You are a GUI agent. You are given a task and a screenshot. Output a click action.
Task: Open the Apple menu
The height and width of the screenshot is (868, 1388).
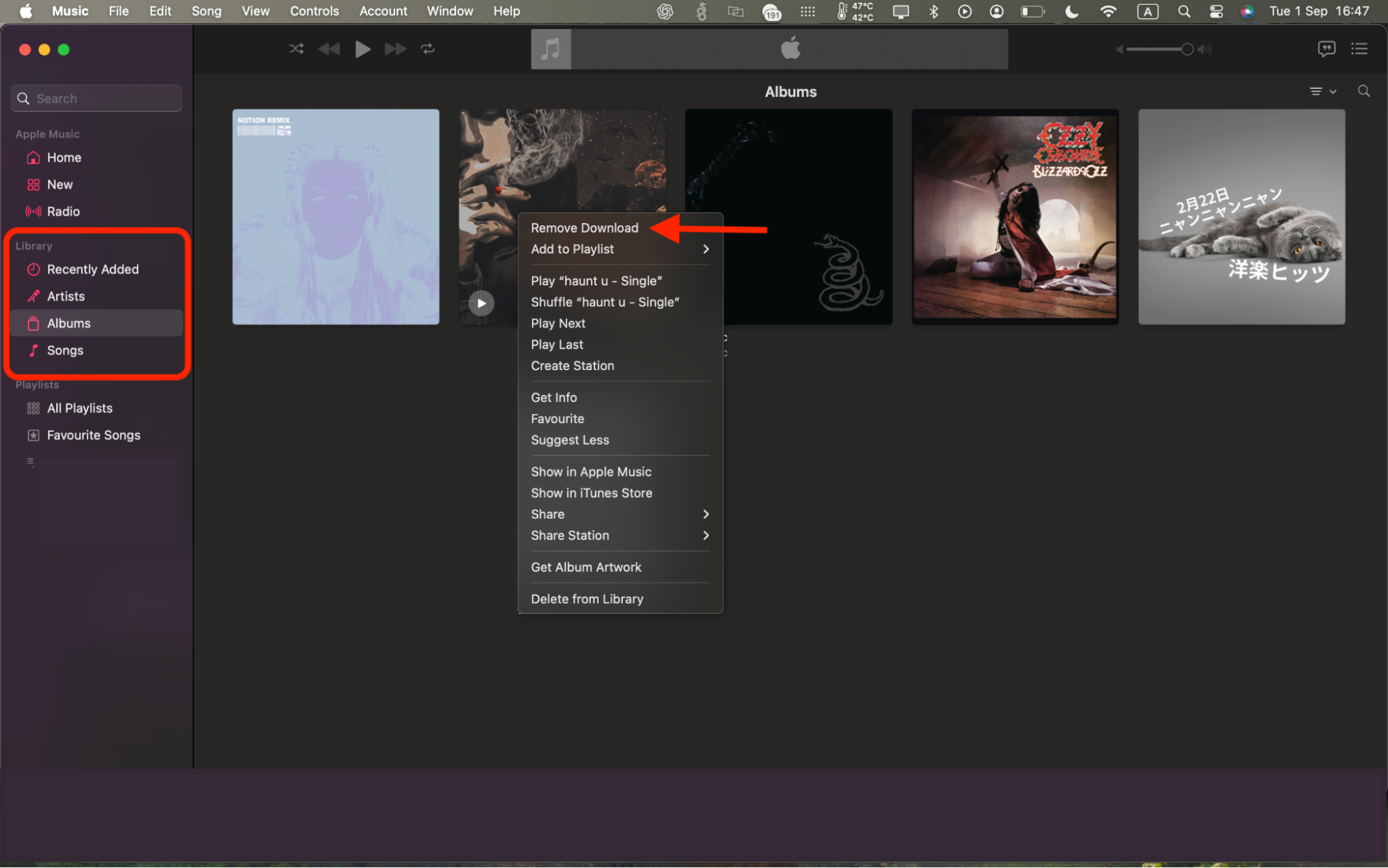(x=26, y=11)
